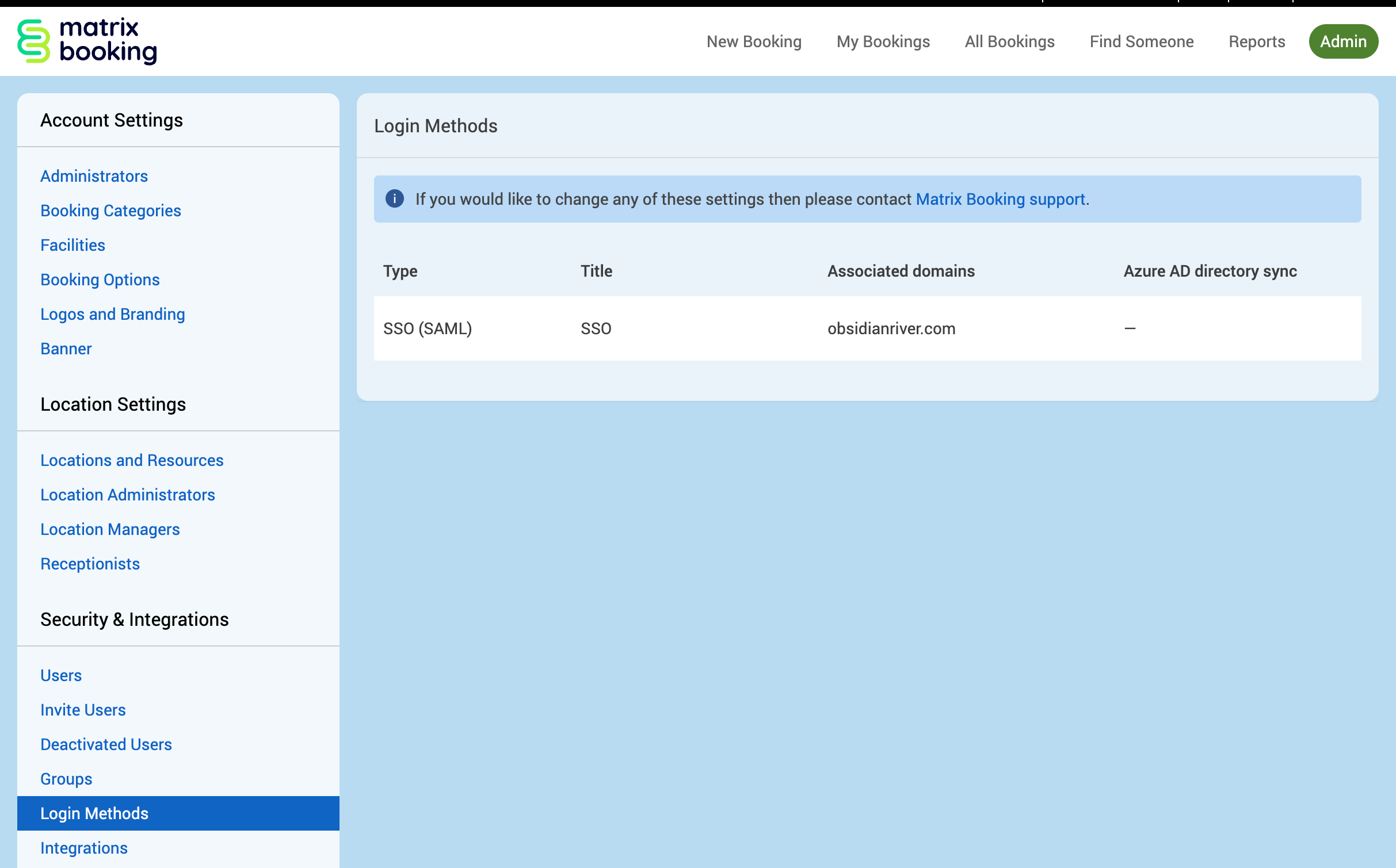This screenshot has width=1396, height=868.
Task: Click the dash in Azure AD sync column
Action: pos(1130,328)
